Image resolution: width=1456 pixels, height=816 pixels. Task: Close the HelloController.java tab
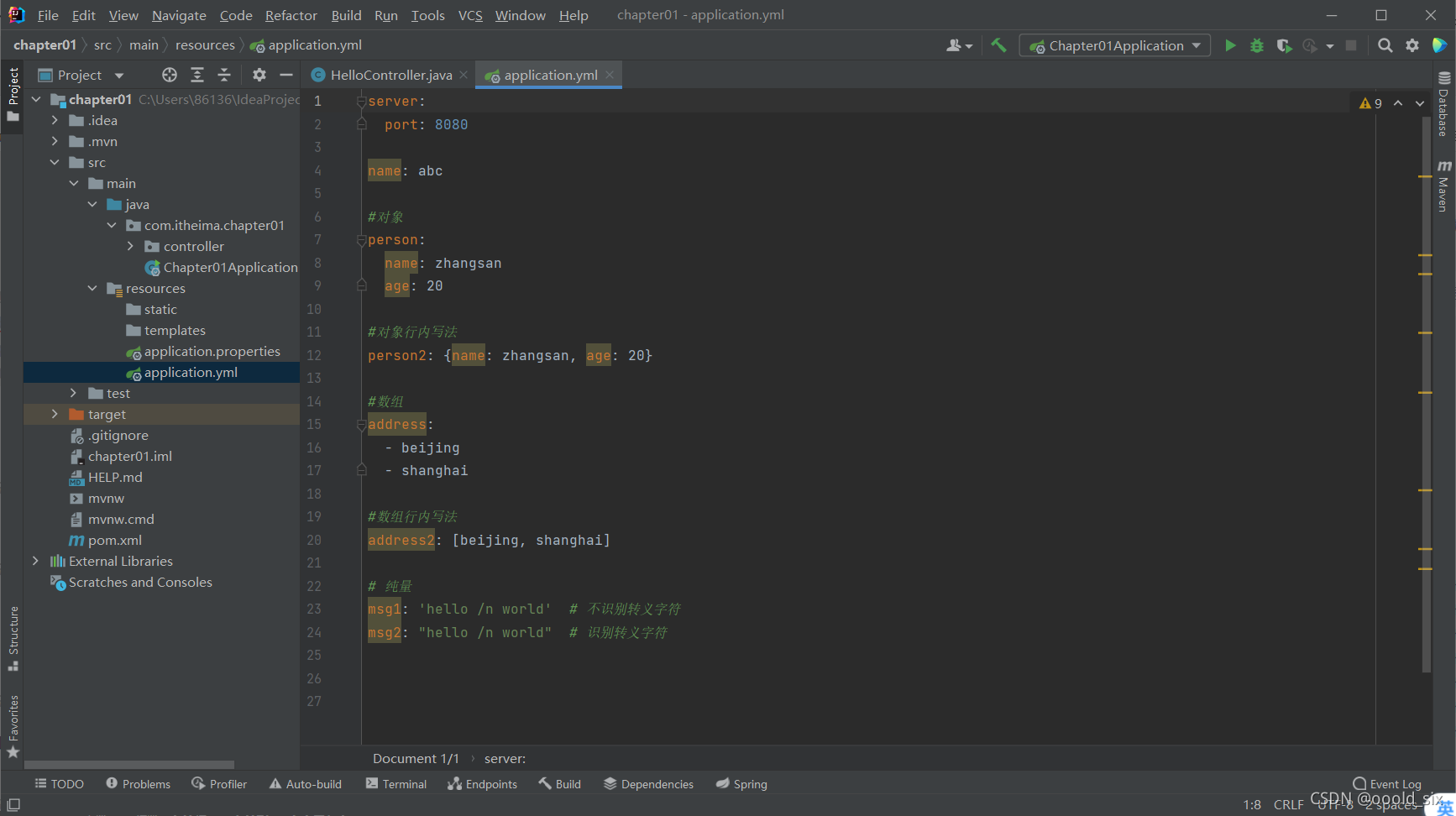464,75
